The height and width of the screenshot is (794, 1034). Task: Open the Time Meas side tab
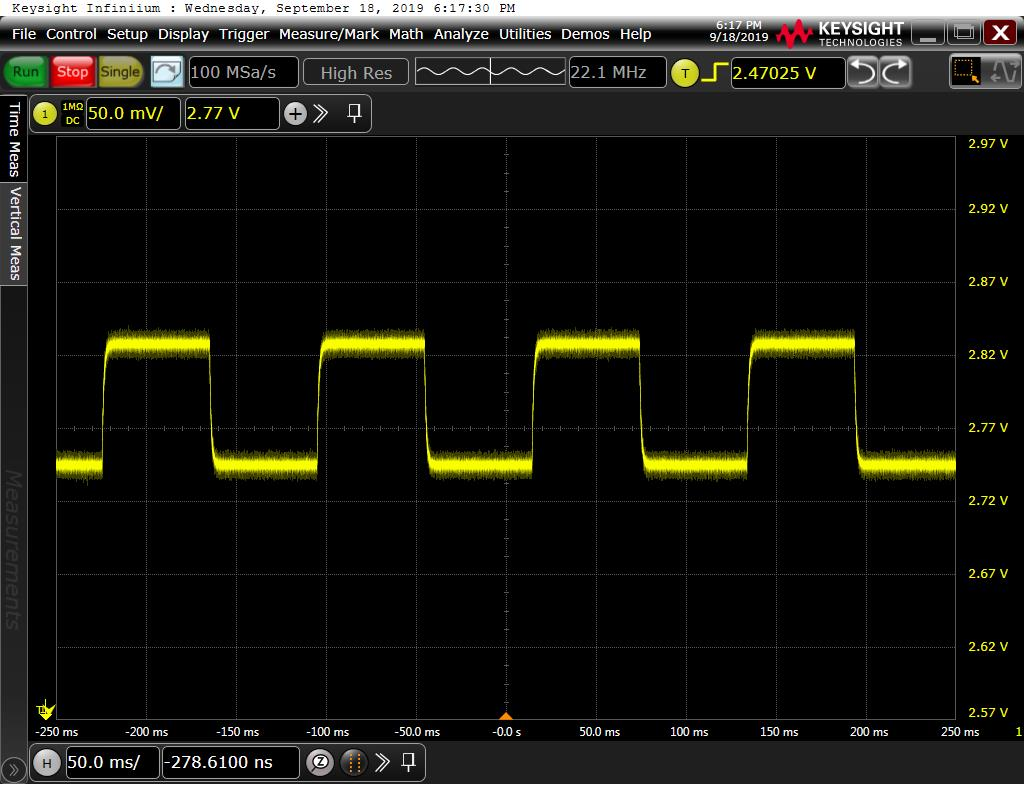click(14, 139)
